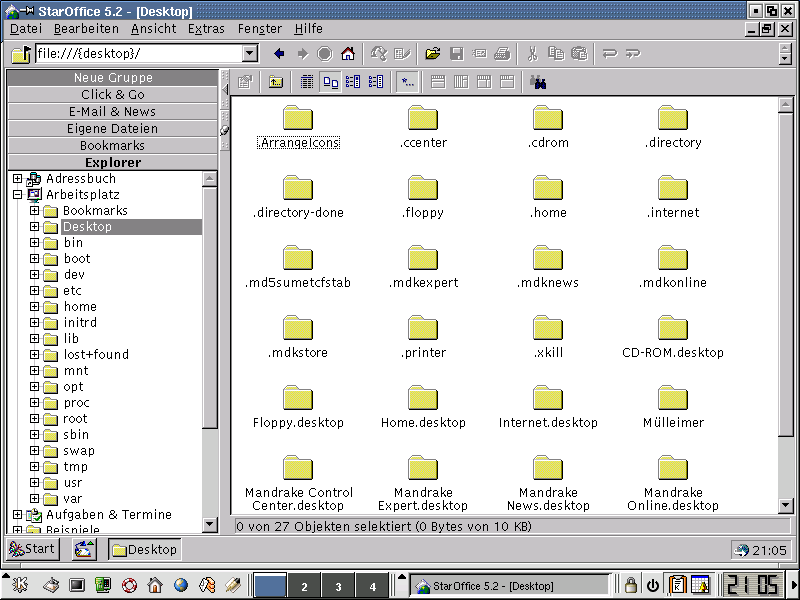Switch to the large icons view

click(331, 82)
